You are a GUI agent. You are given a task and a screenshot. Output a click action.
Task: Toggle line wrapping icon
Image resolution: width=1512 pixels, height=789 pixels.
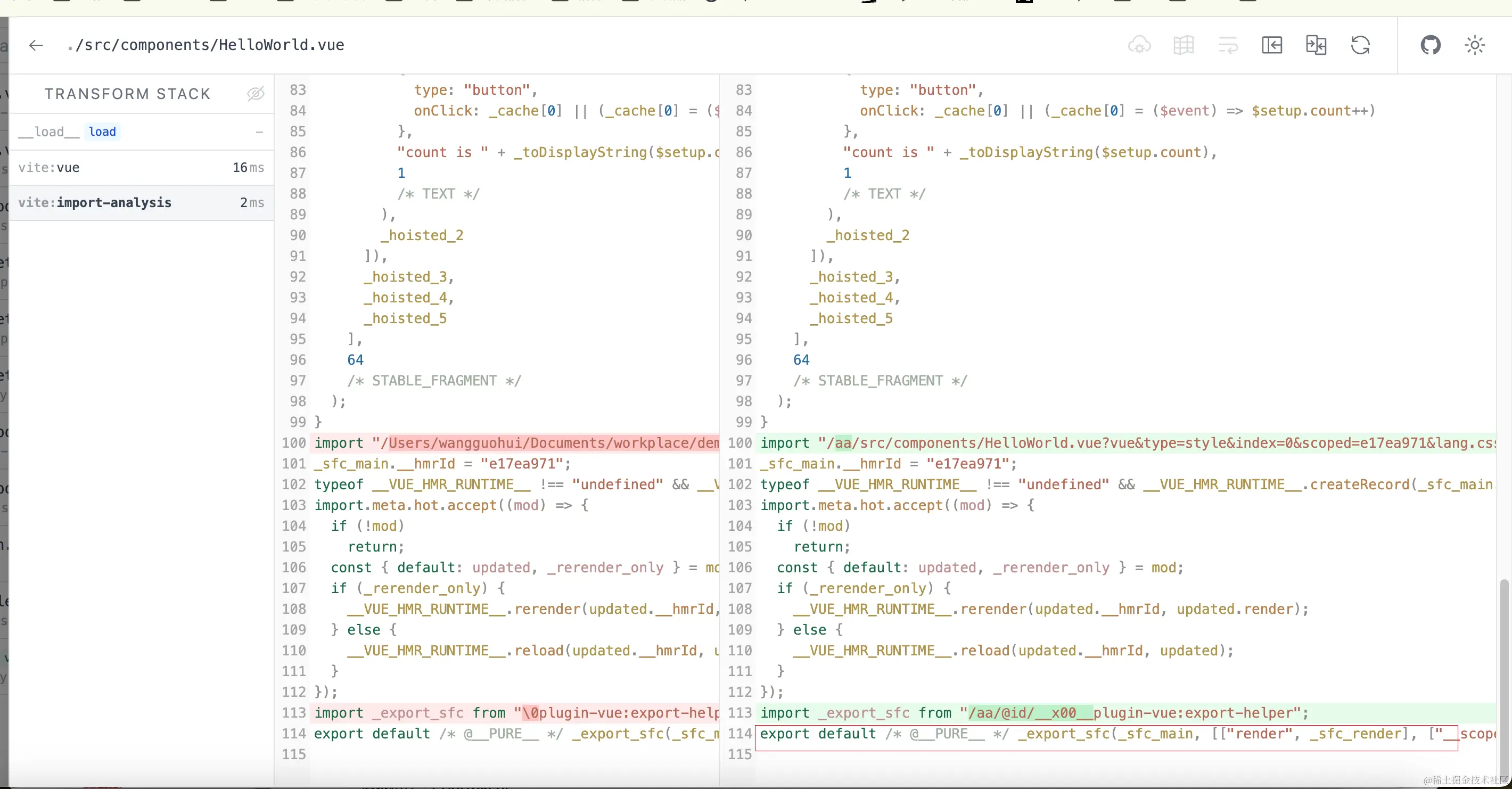tap(1227, 45)
